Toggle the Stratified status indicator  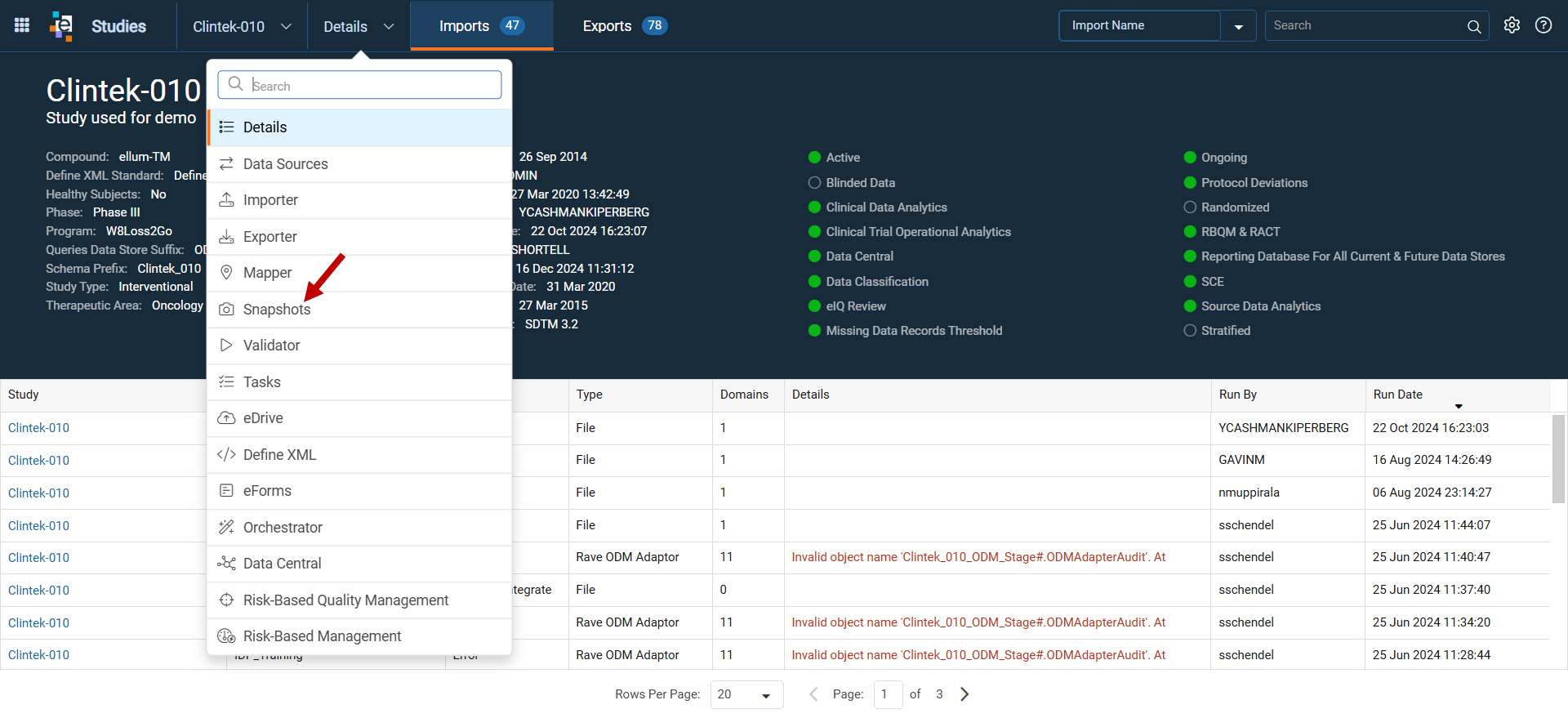point(1190,331)
